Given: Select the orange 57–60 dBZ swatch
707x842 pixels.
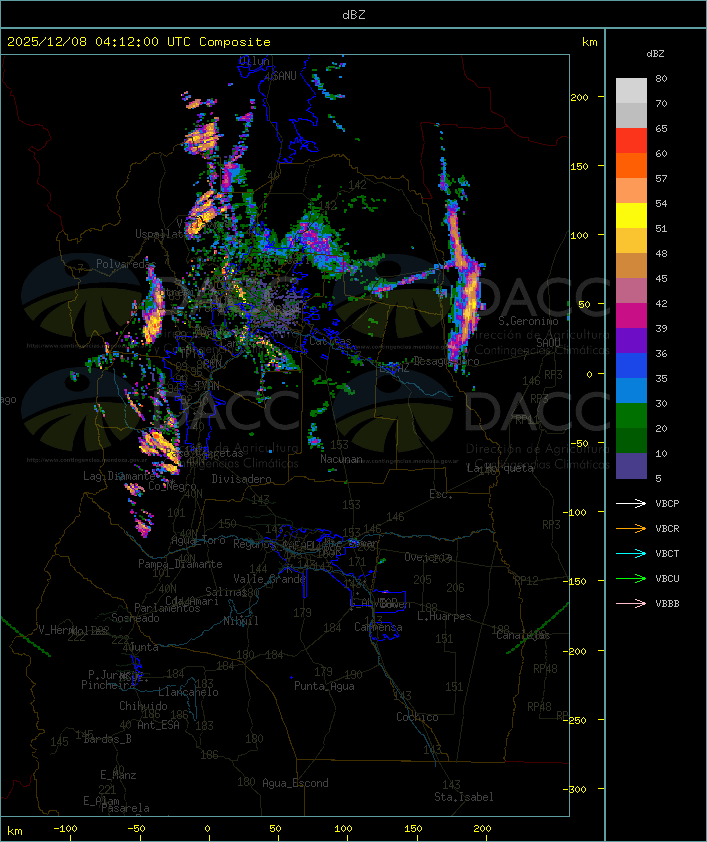Looking at the screenshot, I should coord(631,165).
